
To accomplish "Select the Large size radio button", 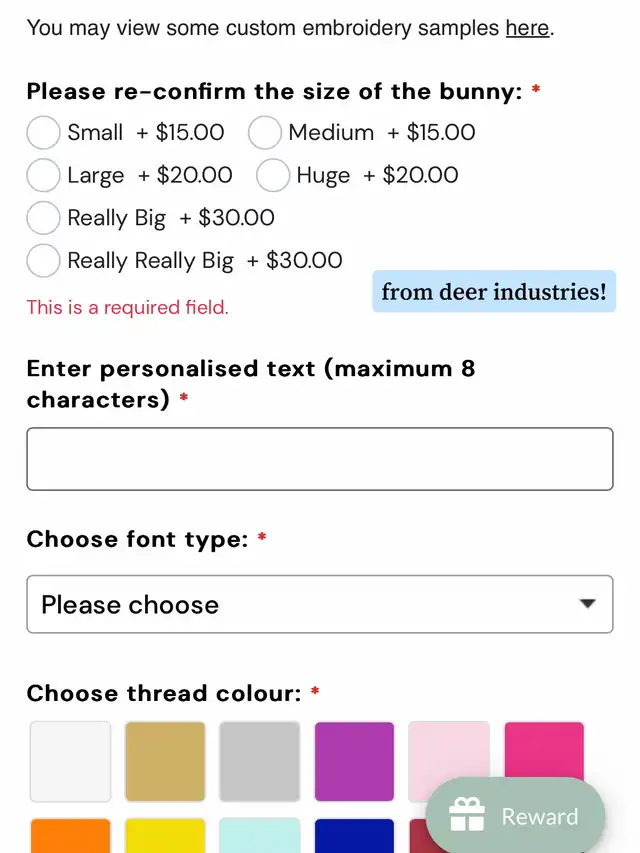I will pyautogui.click(x=43, y=176).
